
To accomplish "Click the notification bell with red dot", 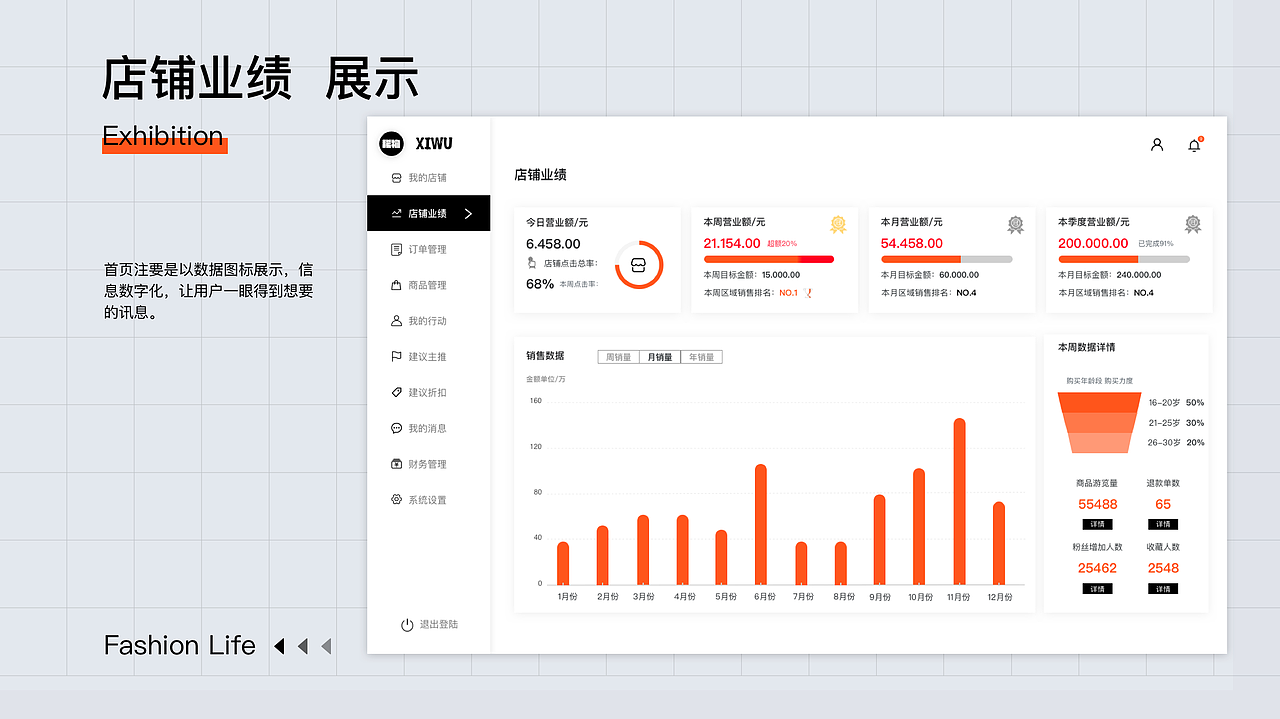I will pos(1194,144).
